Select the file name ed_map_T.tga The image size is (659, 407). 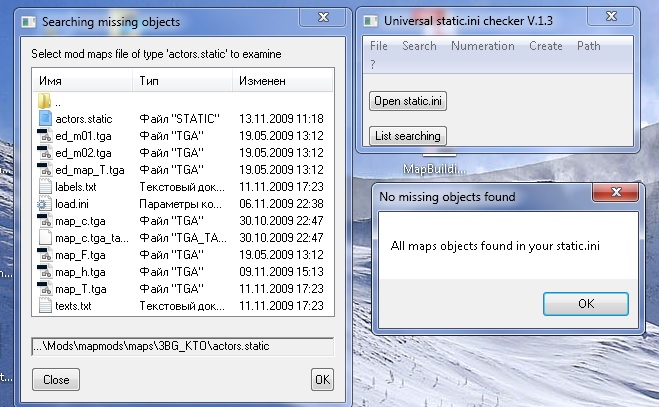coord(90,170)
